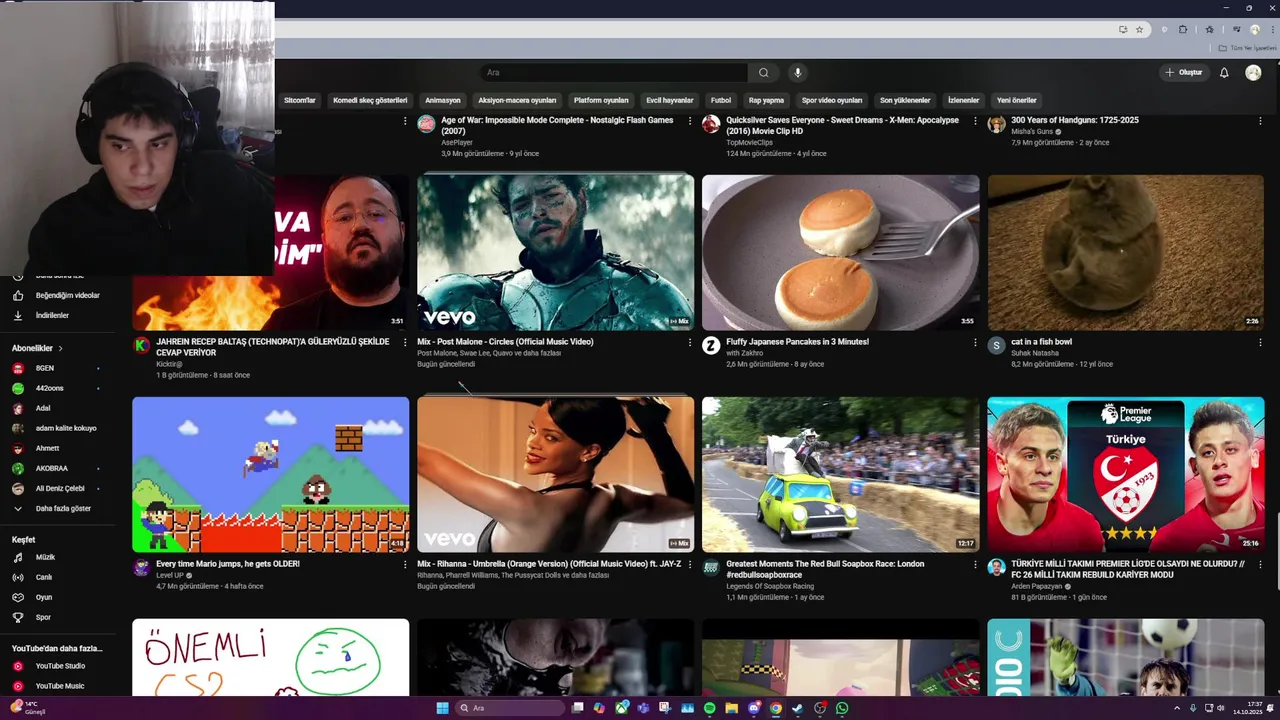1280x720 pixels.
Task: Start voice search with microphone icon
Action: [797, 72]
